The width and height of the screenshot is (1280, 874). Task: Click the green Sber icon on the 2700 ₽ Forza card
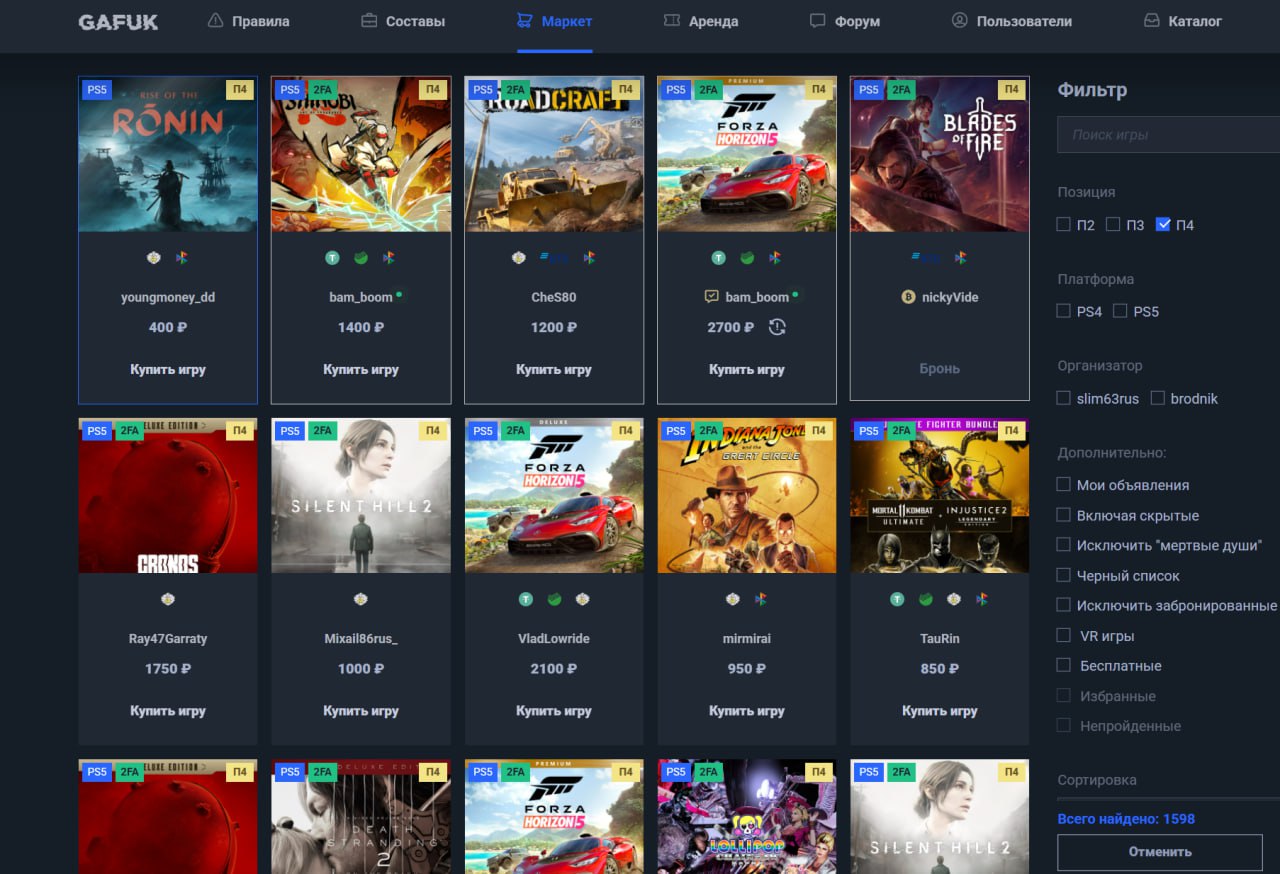point(747,257)
